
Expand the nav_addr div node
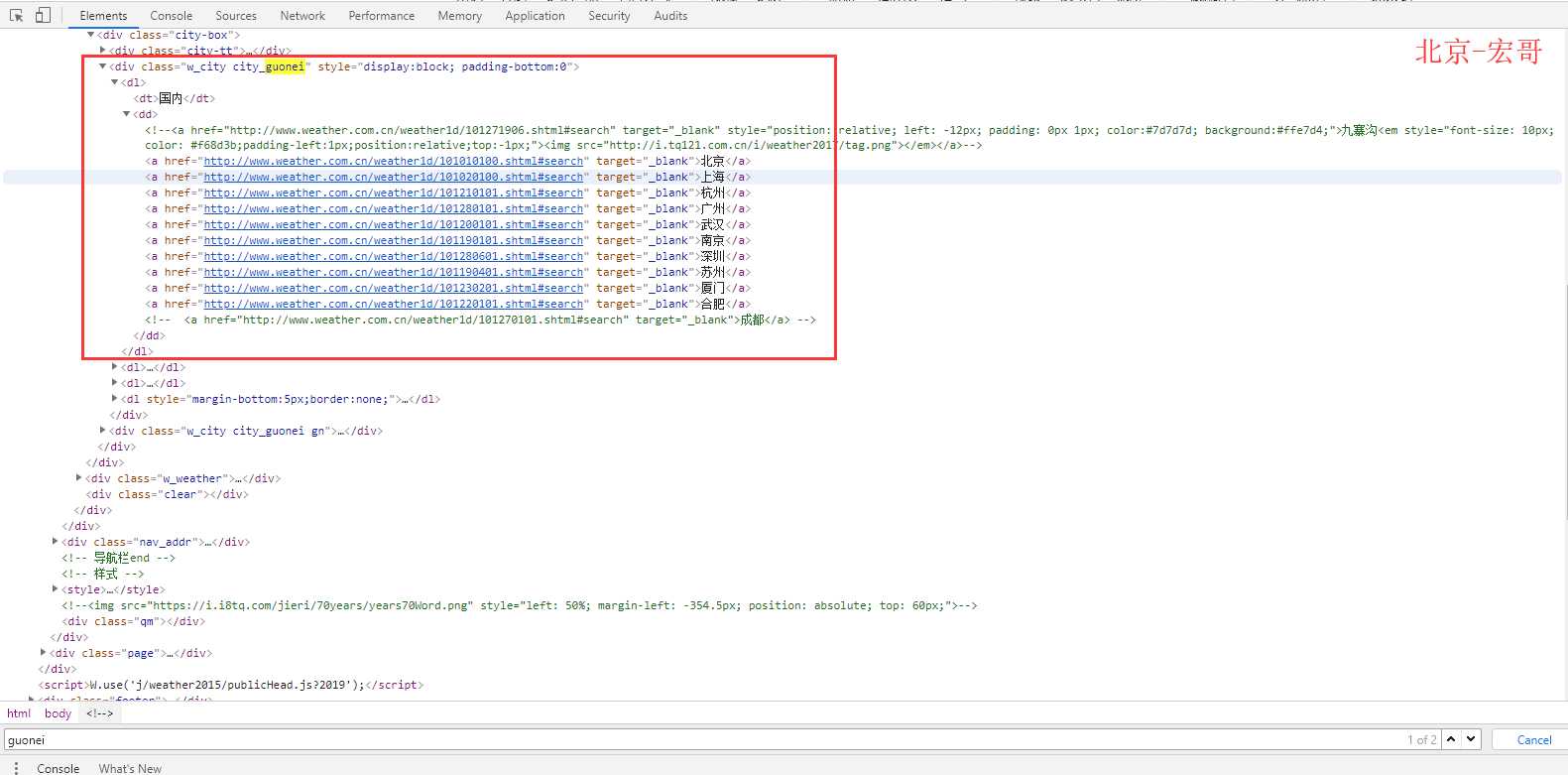(x=55, y=542)
